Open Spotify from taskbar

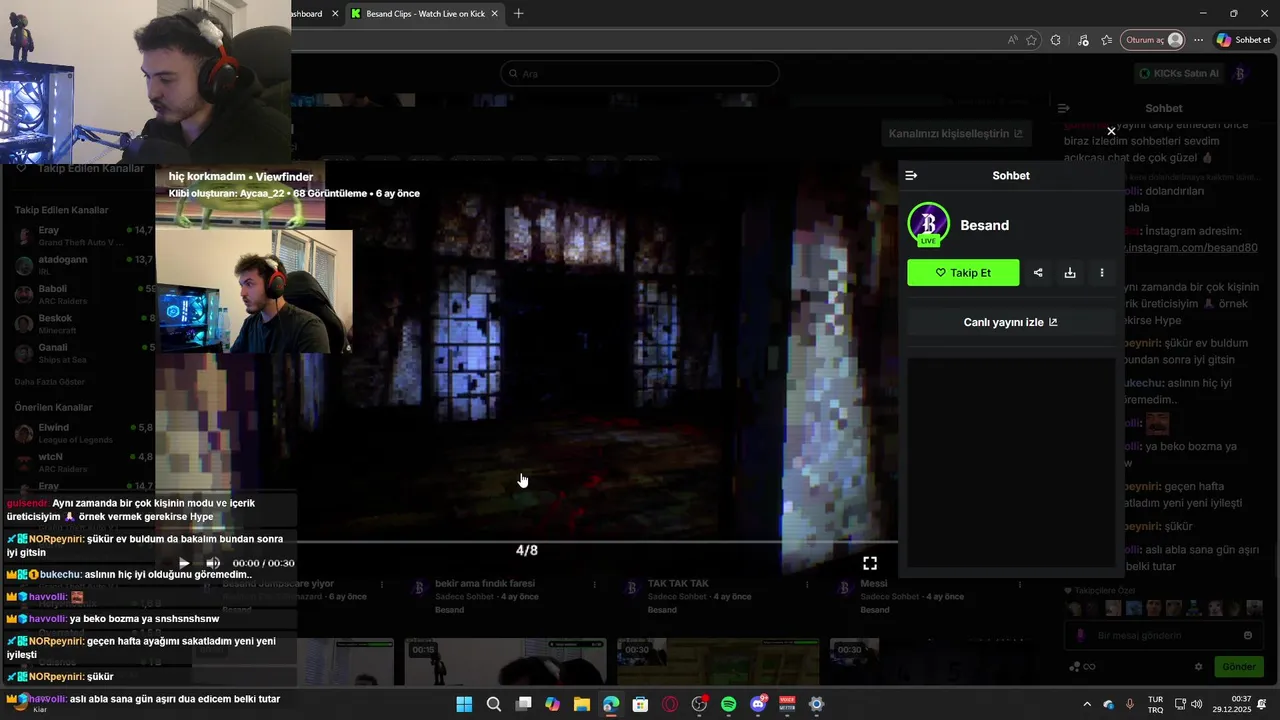click(729, 704)
